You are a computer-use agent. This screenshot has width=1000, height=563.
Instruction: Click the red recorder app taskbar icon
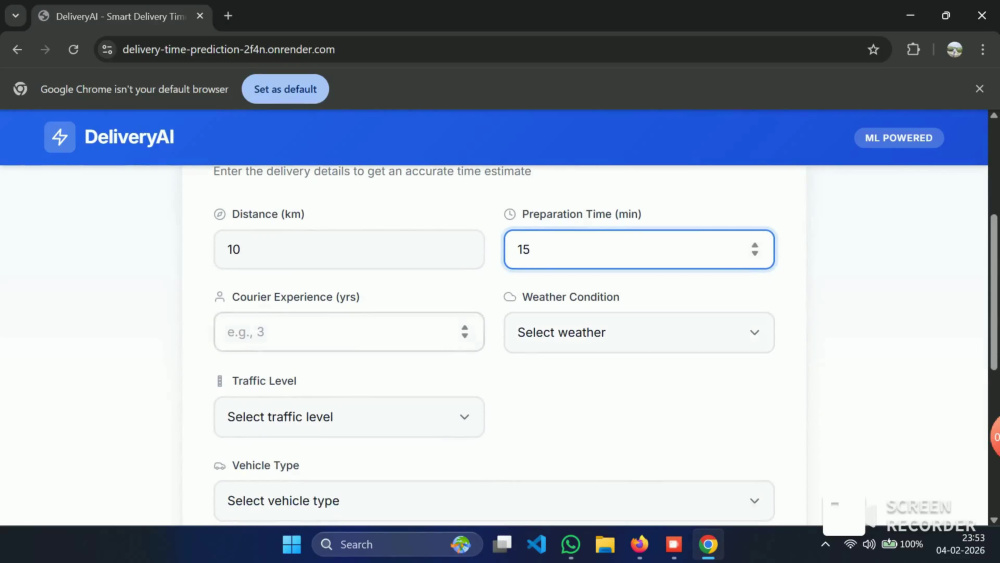click(x=673, y=545)
